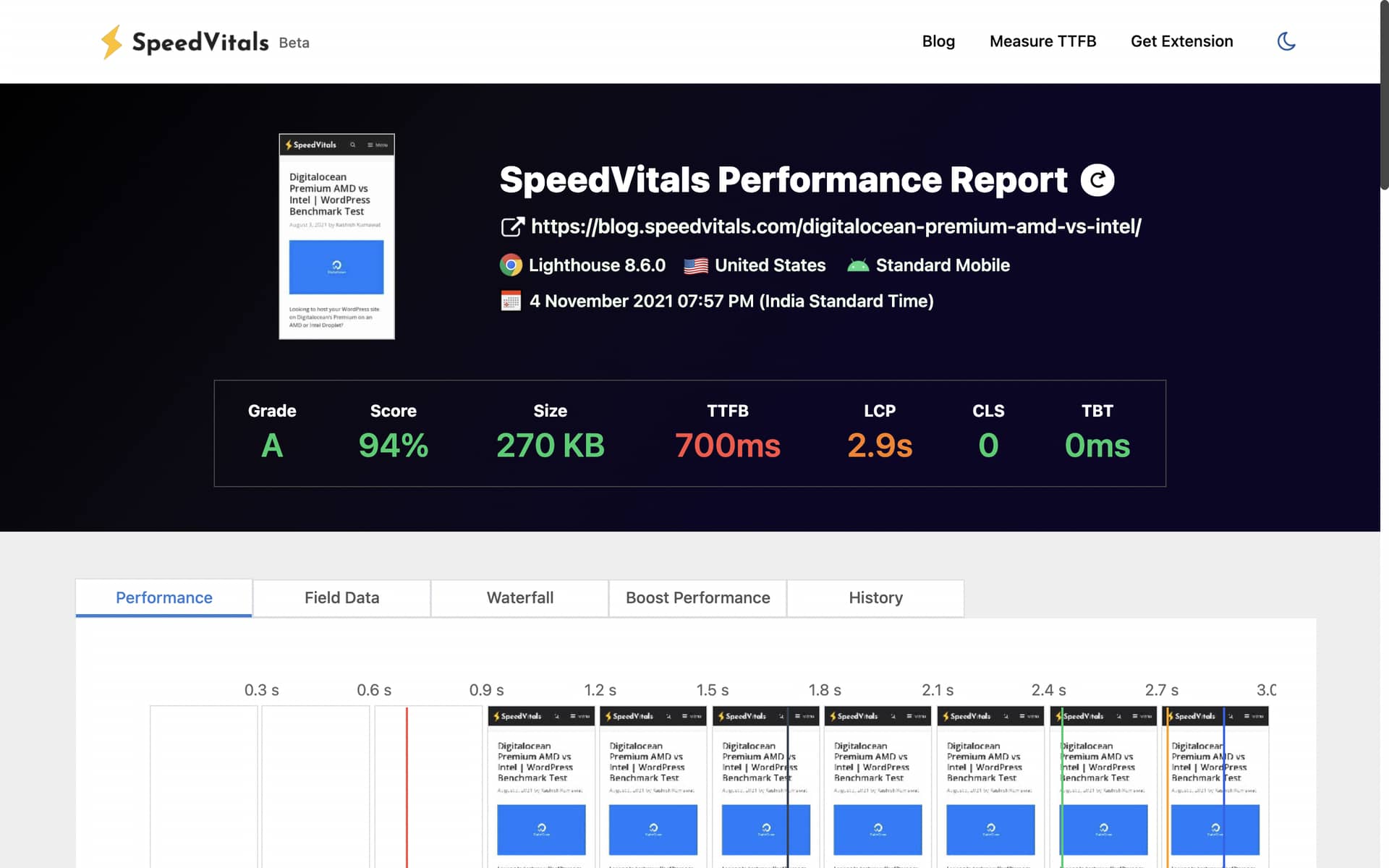Click the CLS value 0
The image size is (1389, 868).
coord(988,446)
